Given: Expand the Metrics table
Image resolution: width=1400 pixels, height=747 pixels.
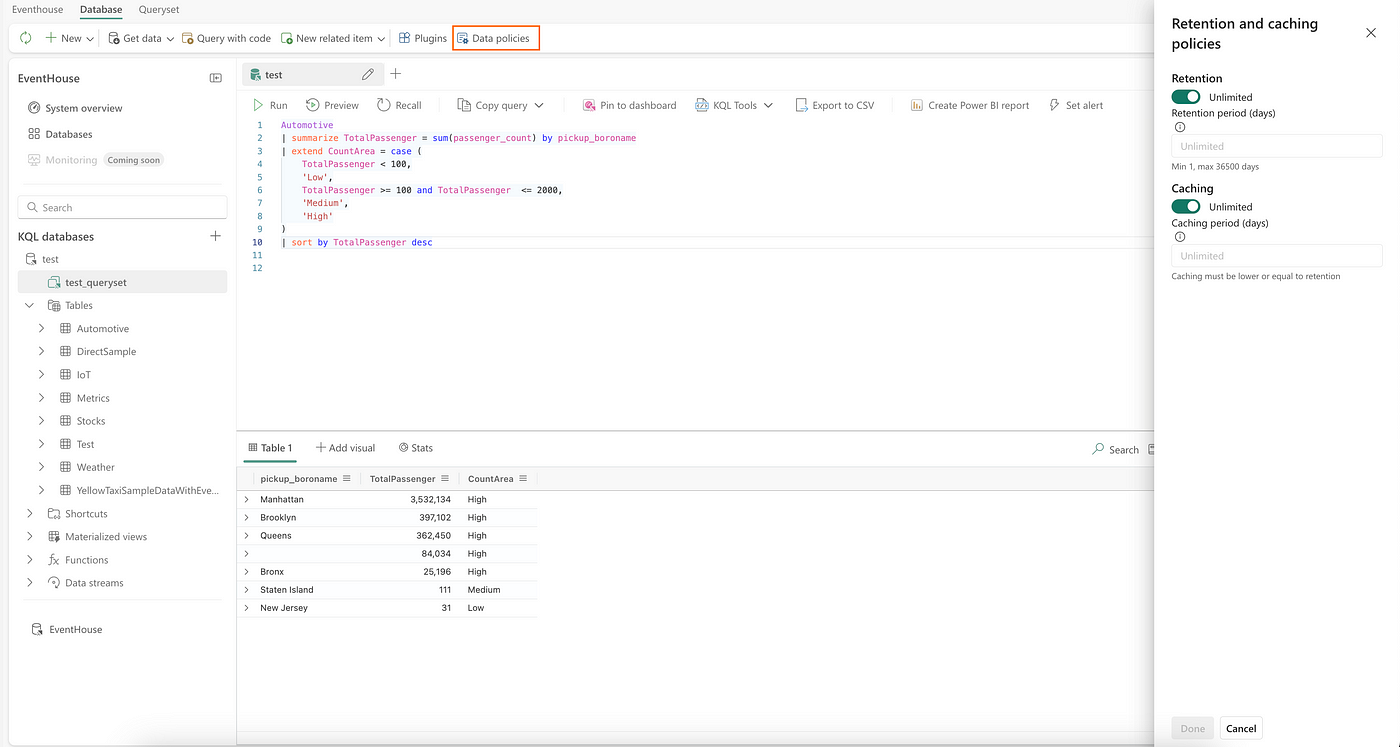Looking at the screenshot, I should (x=41, y=398).
